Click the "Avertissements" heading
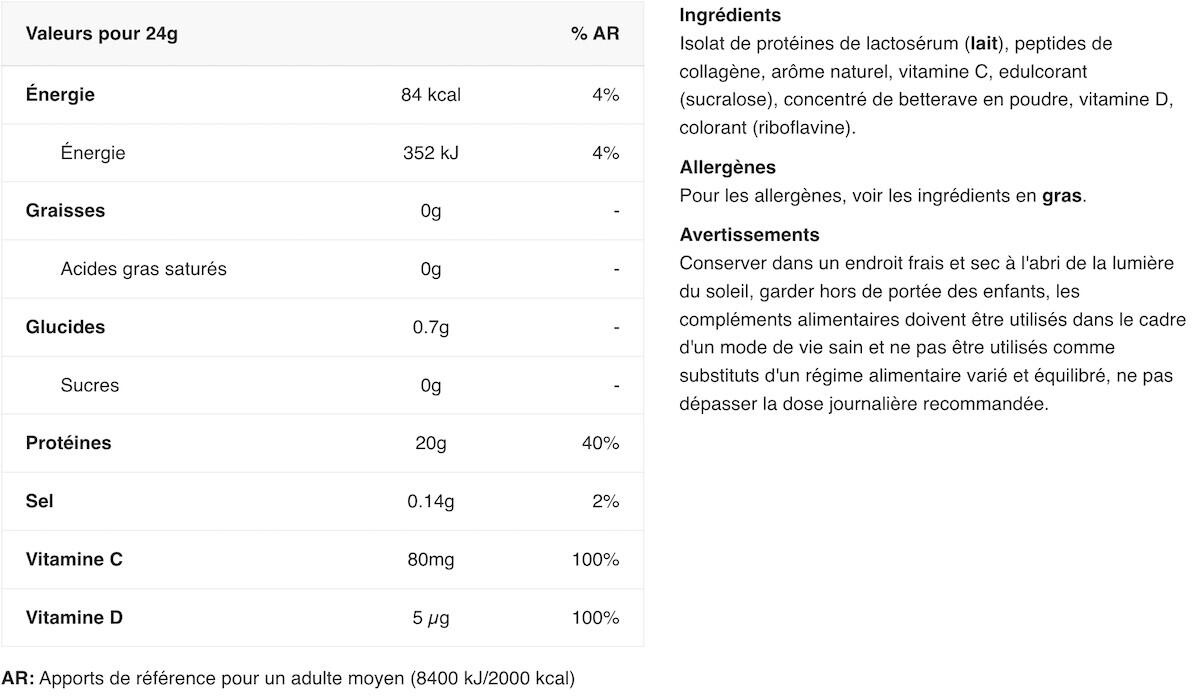 [x=749, y=235]
